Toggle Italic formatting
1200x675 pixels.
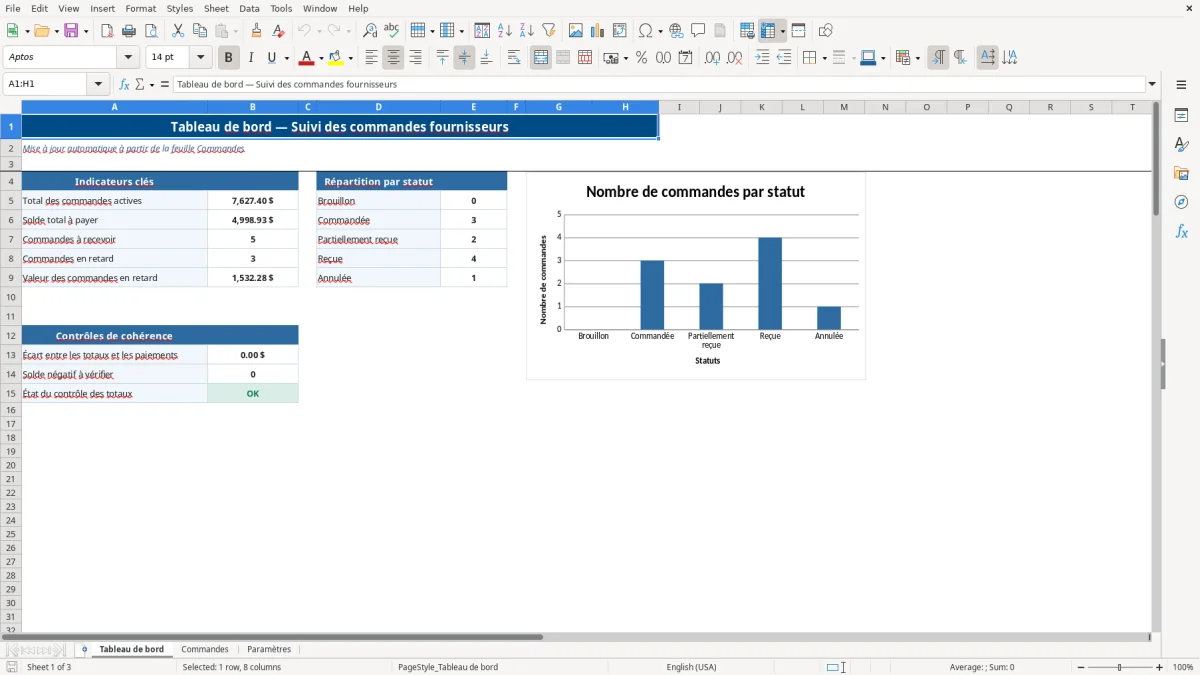click(x=250, y=58)
